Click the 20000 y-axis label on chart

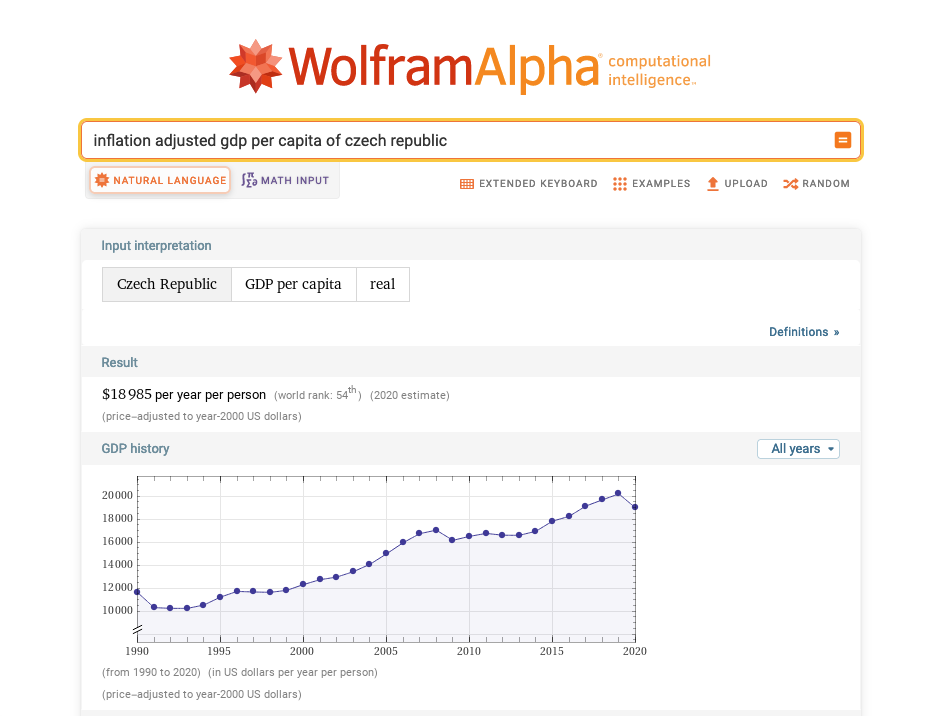tap(117, 495)
